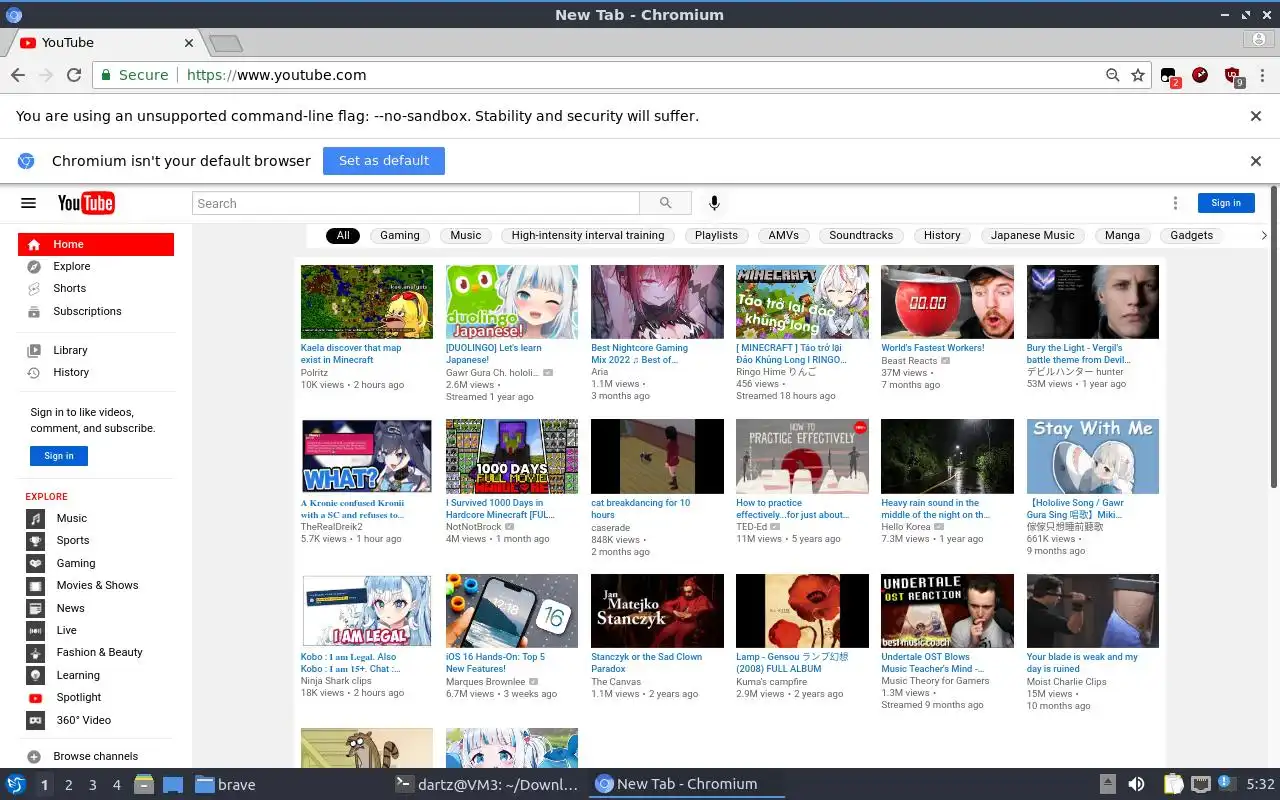Select the Manga filter chip
Image resolution: width=1280 pixels, height=800 pixels.
(1122, 235)
